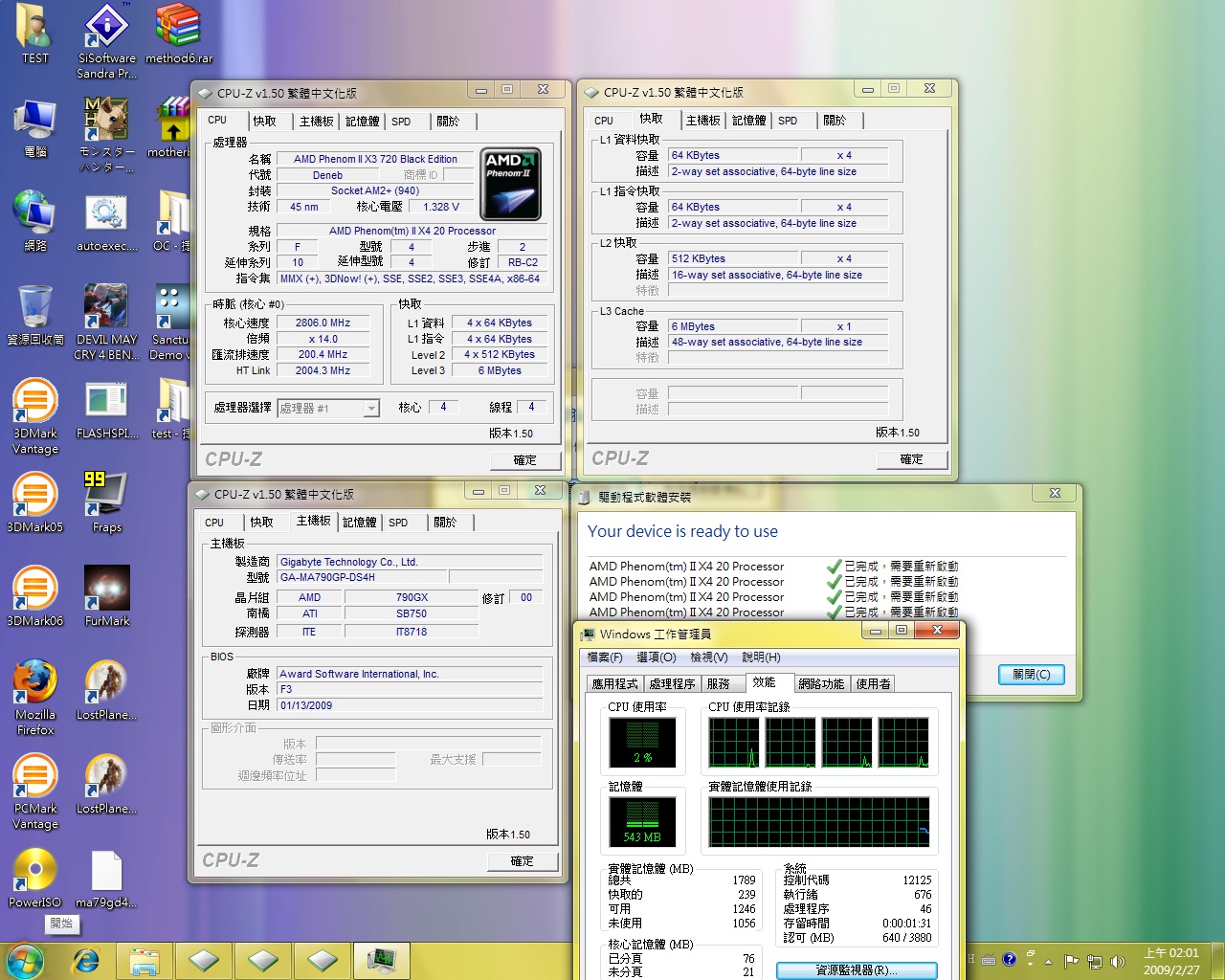Viewport: 1225px width, 980px height.
Task: Click the GA-MA790GP-DS4H model field
Action: tap(362, 577)
